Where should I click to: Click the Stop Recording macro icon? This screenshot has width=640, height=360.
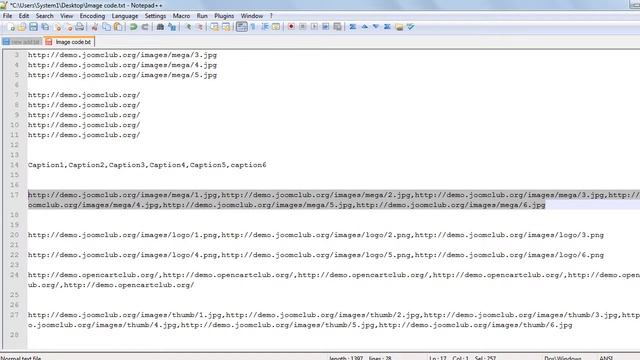[302, 27]
